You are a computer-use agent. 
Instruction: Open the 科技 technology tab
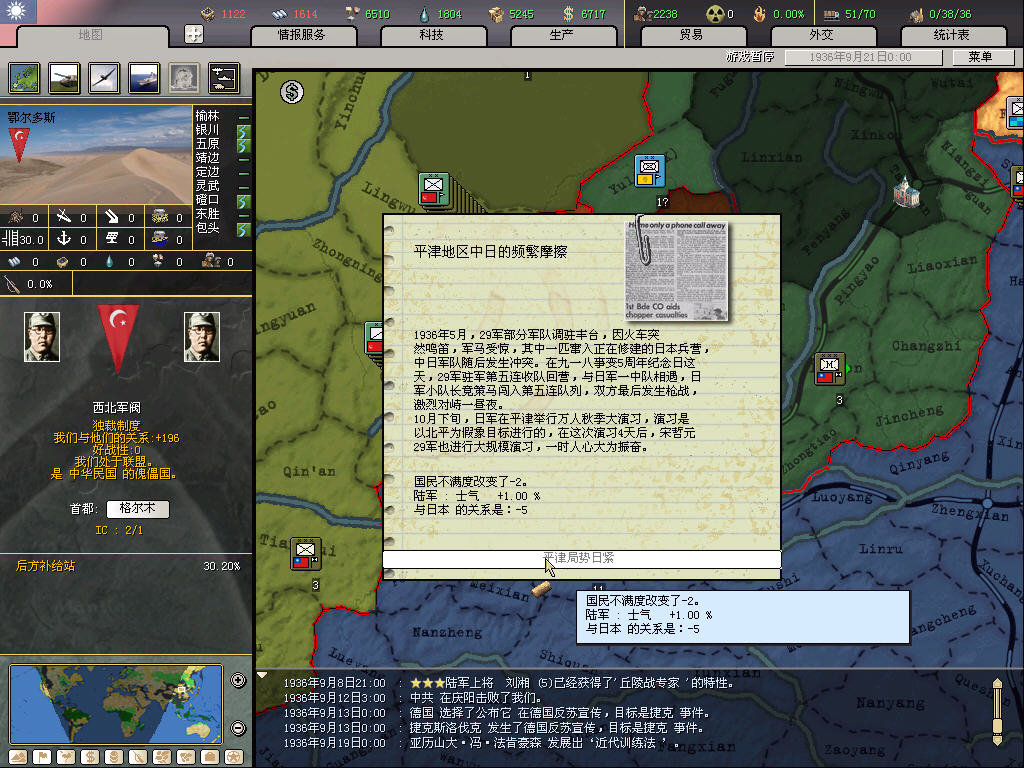coord(431,35)
